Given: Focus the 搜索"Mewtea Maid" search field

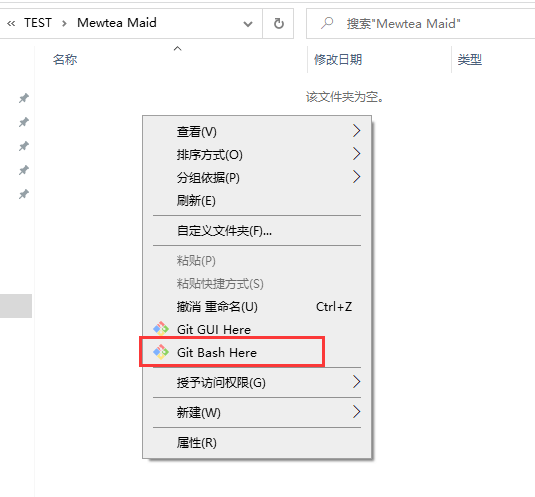Looking at the screenshot, I should coord(420,24).
